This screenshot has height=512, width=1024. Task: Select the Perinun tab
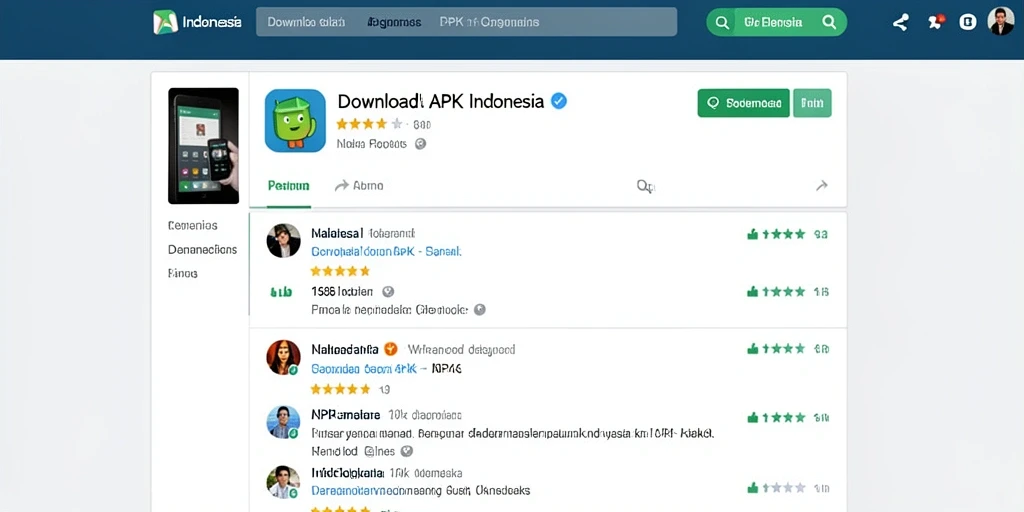(x=289, y=186)
